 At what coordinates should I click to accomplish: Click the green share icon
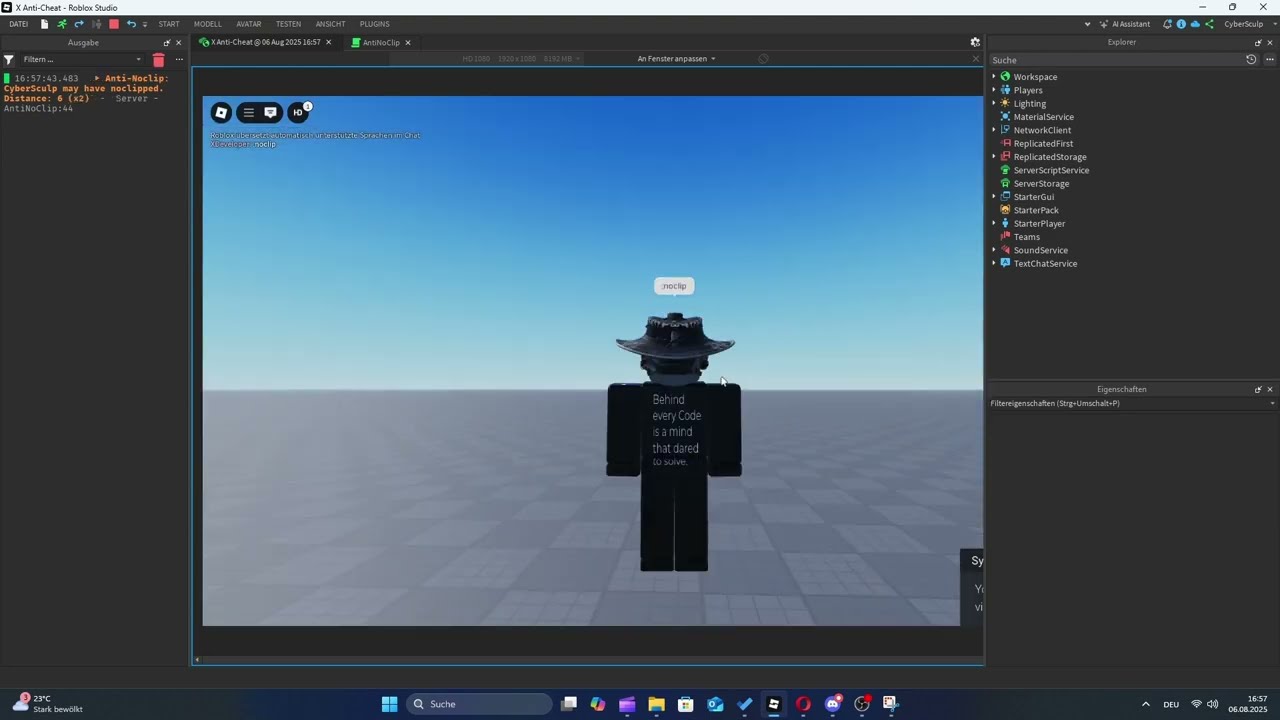1209,24
